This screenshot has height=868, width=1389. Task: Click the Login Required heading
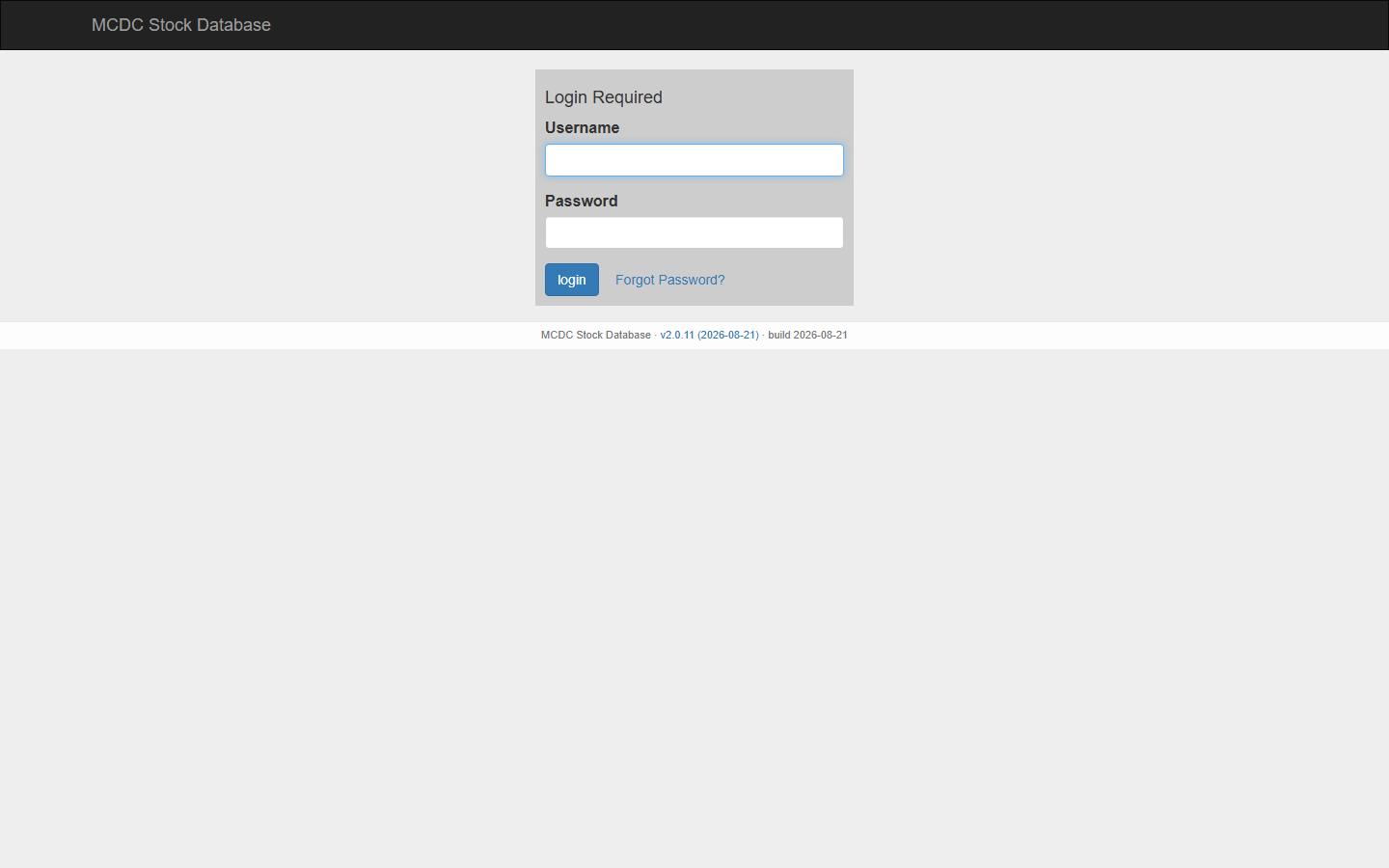(604, 97)
